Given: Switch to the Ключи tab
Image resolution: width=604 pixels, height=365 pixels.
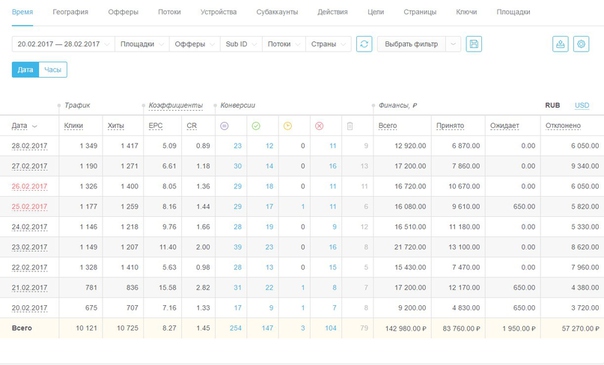Looking at the screenshot, I should tap(466, 12).
